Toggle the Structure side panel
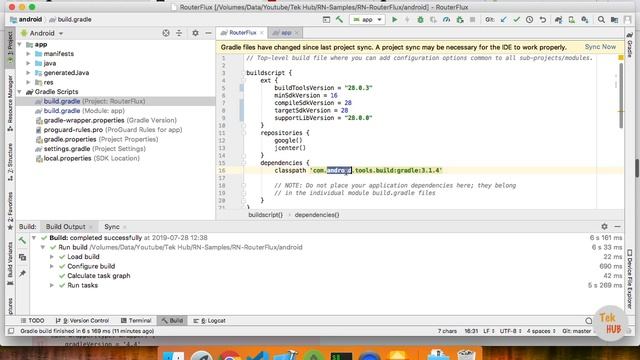 (x=10, y=162)
